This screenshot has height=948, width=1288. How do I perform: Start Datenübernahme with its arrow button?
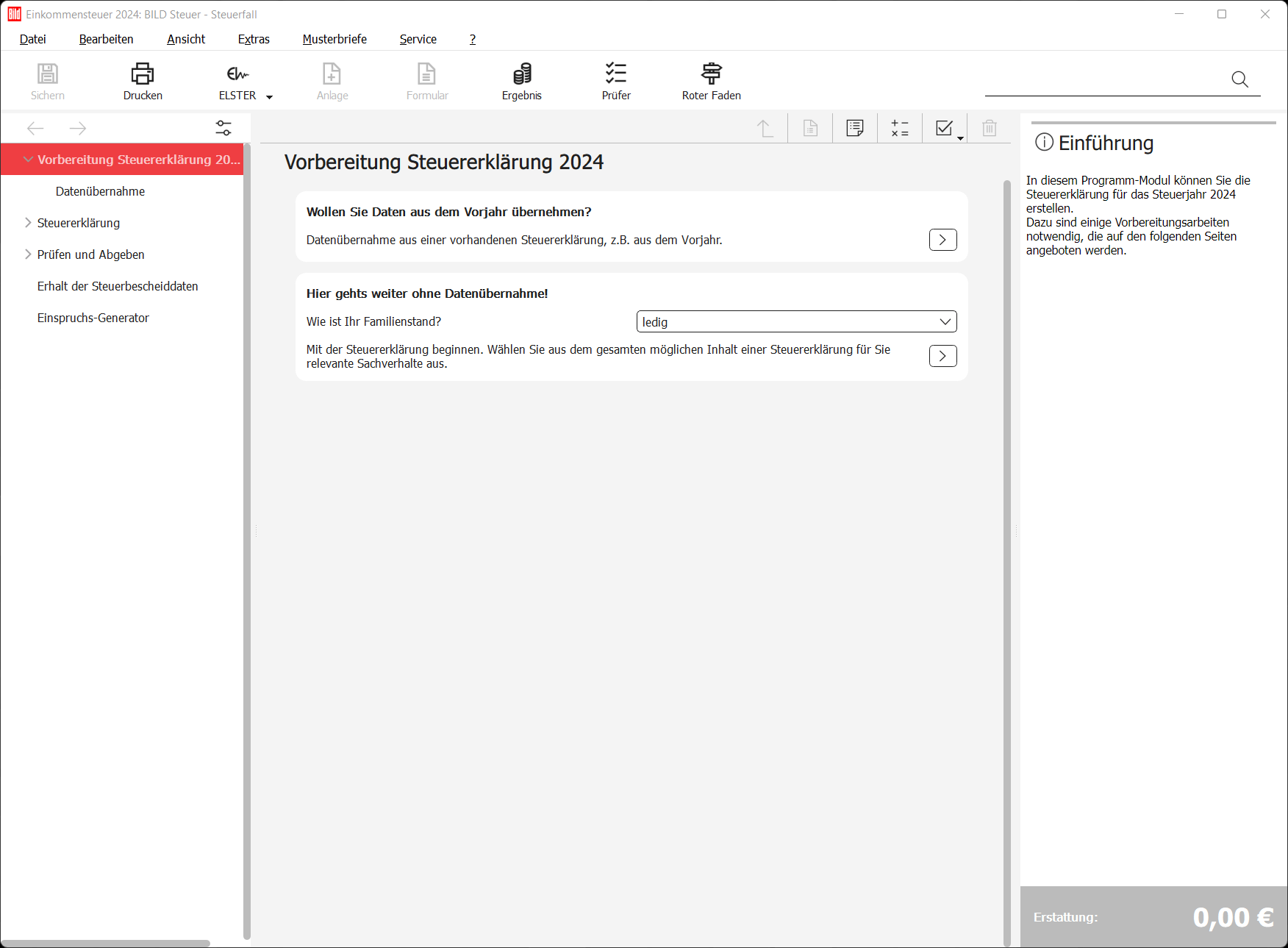click(x=942, y=240)
